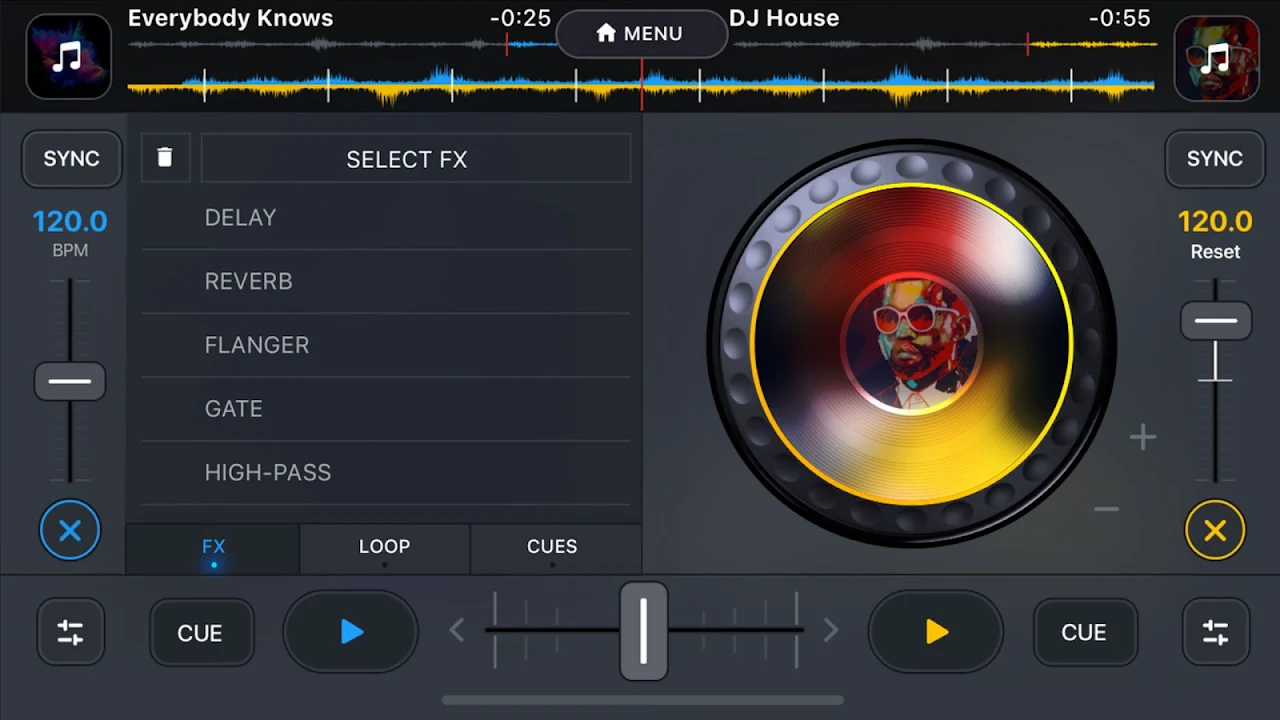Viewport: 1280px width, 720px height.
Task: Close right deck panel with yellow X
Action: pyautogui.click(x=1215, y=530)
